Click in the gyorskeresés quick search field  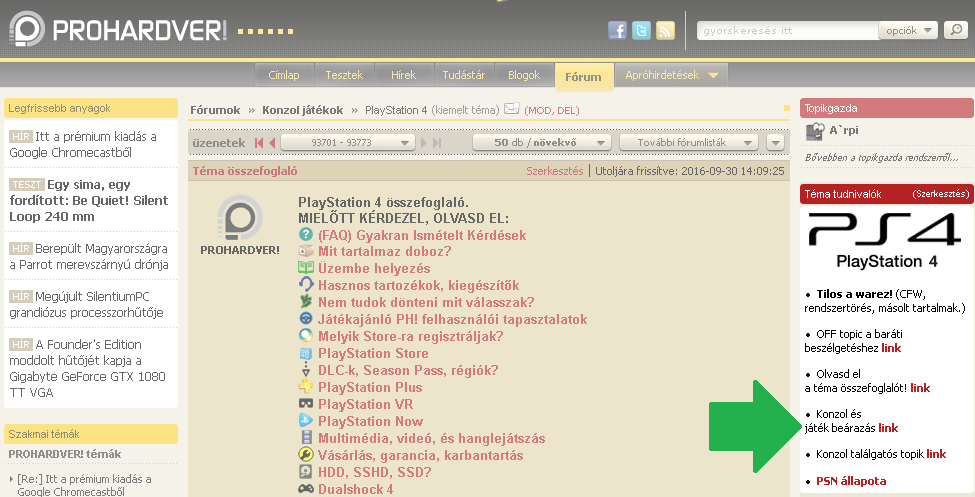tap(787, 30)
